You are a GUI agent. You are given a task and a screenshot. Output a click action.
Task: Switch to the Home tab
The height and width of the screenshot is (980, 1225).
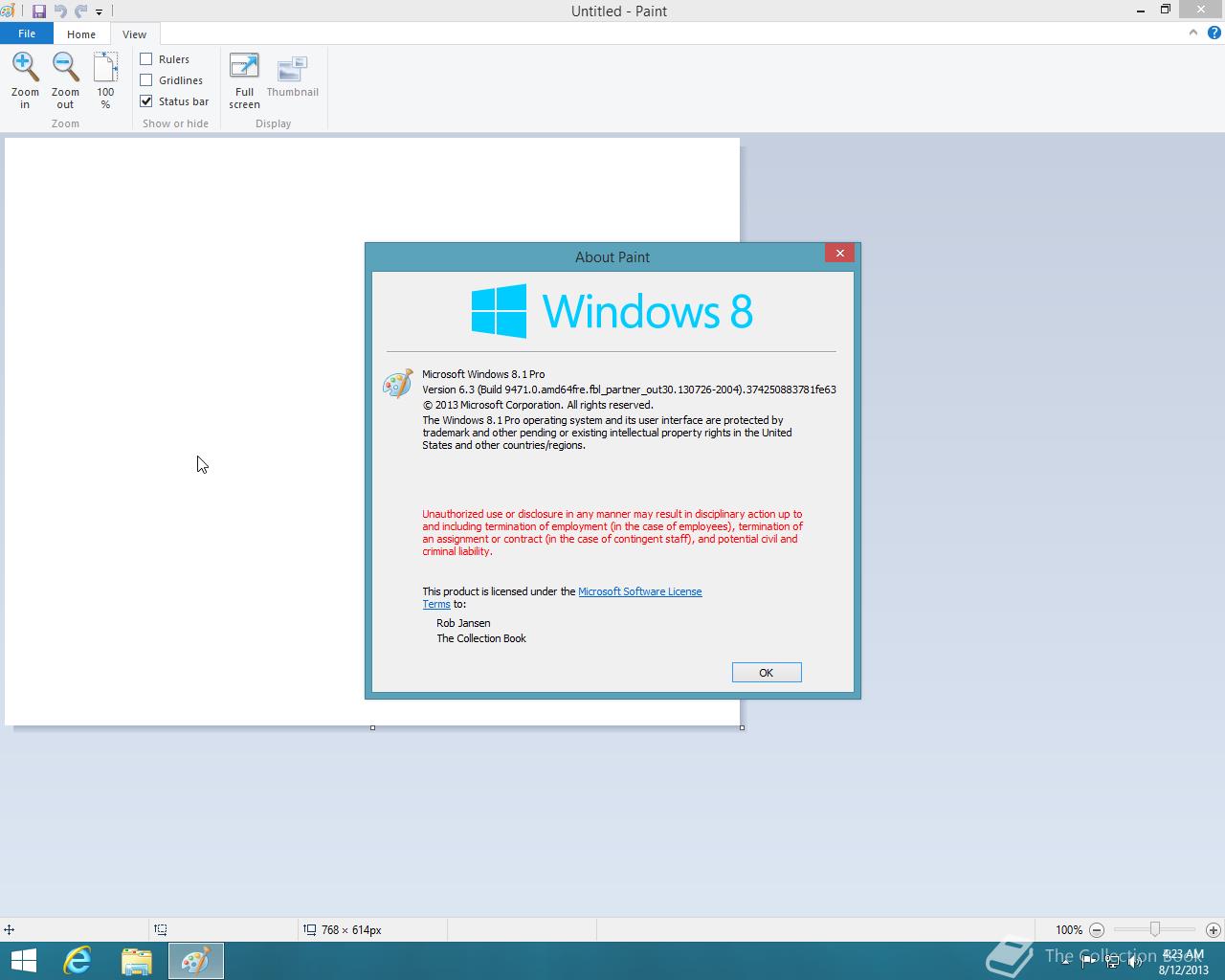click(x=81, y=34)
